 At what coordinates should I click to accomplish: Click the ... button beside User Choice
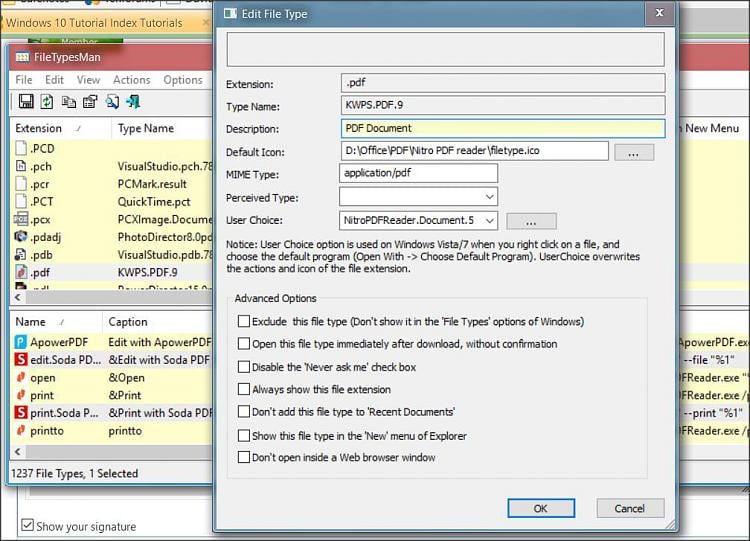pyautogui.click(x=531, y=221)
